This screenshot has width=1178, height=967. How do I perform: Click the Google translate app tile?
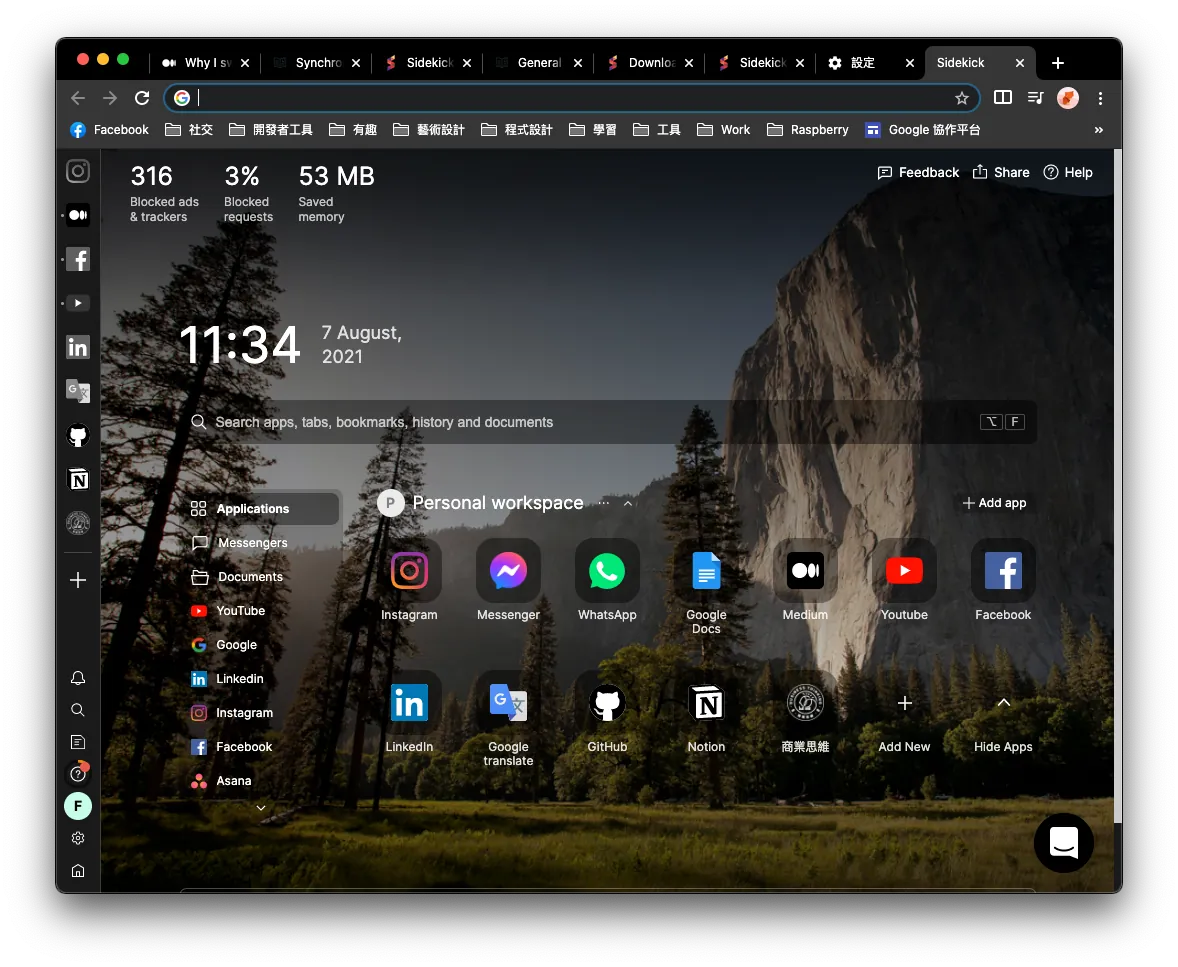[508, 703]
